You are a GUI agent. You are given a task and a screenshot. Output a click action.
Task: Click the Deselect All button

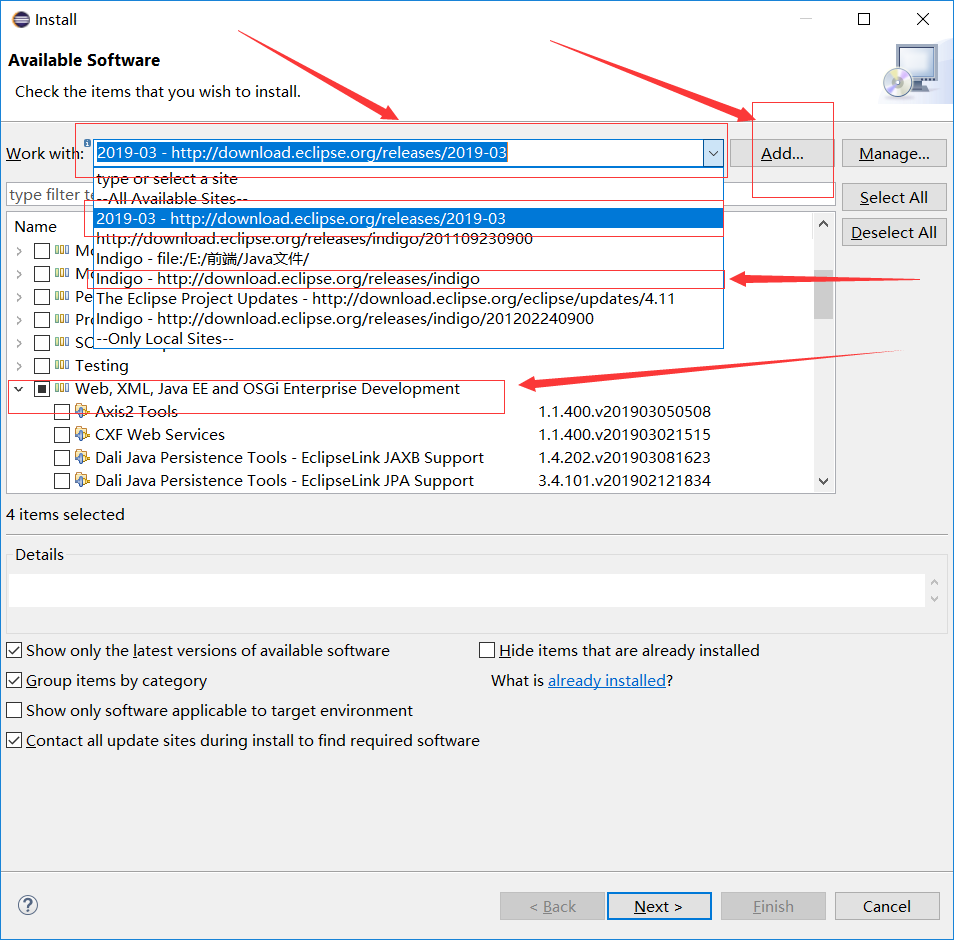pyautogui.click(x=894, y=232)
